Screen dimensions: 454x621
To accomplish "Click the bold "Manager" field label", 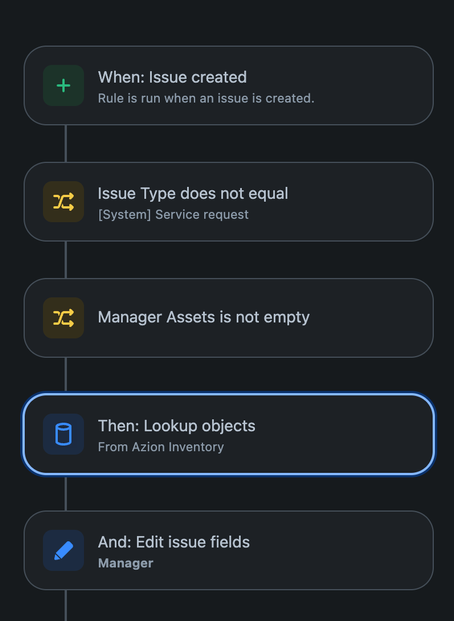I will coord(126,563).
